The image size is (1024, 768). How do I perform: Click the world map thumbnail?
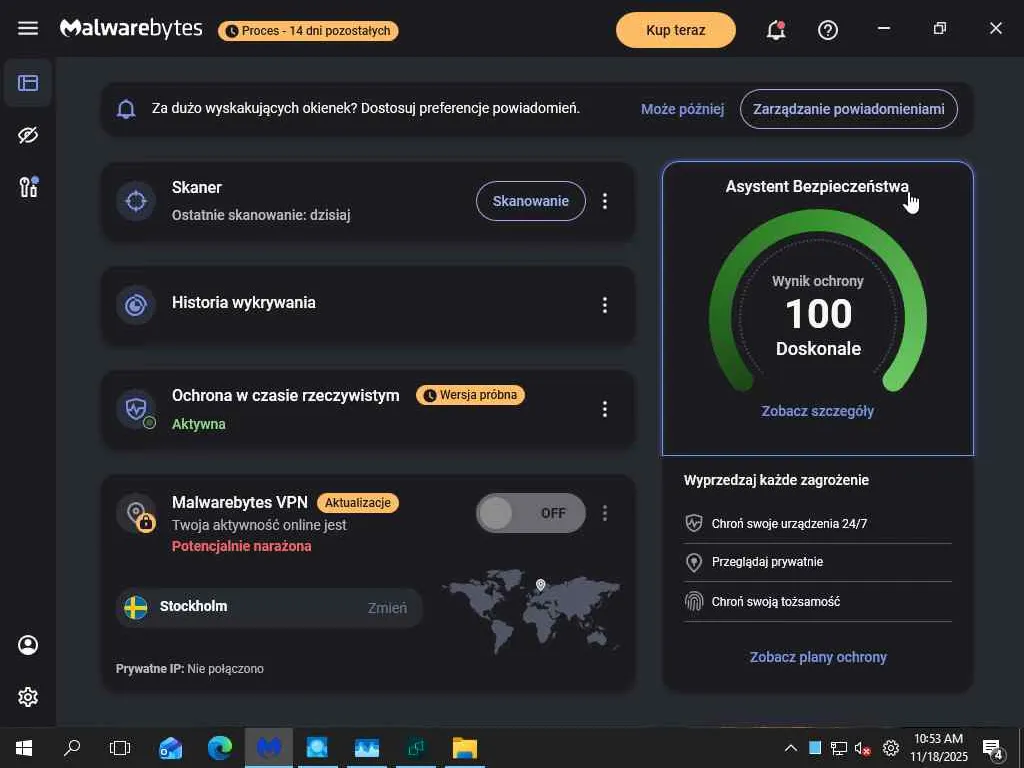(531, 610)
